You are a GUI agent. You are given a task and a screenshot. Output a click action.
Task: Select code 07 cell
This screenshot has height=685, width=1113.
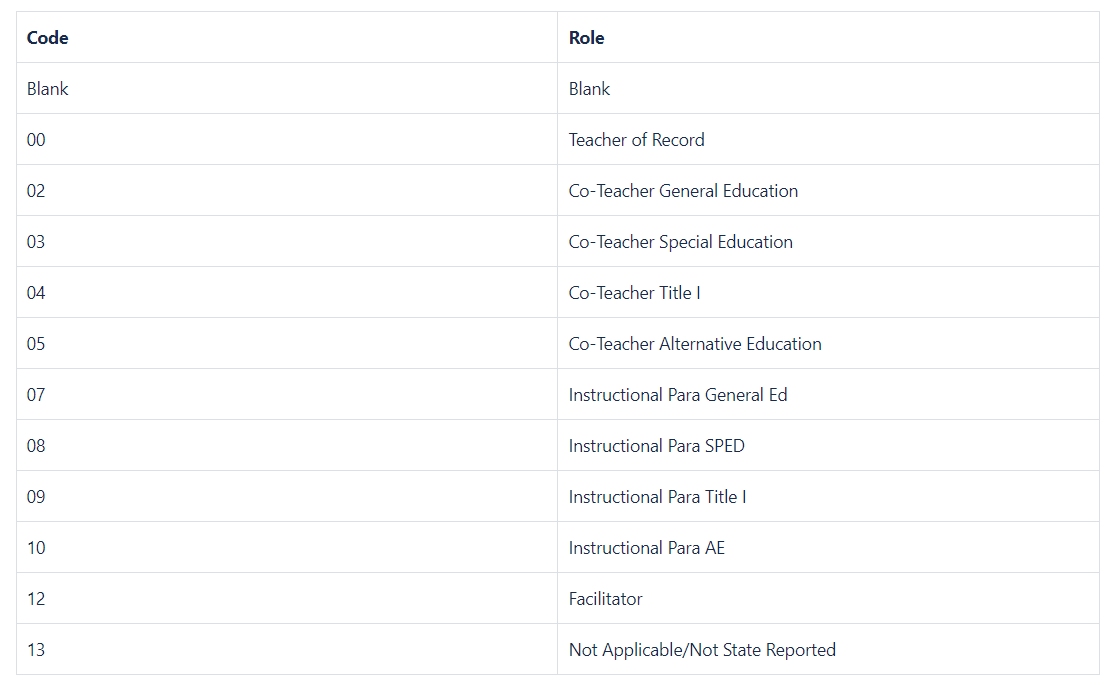click(x=36, y=395)
